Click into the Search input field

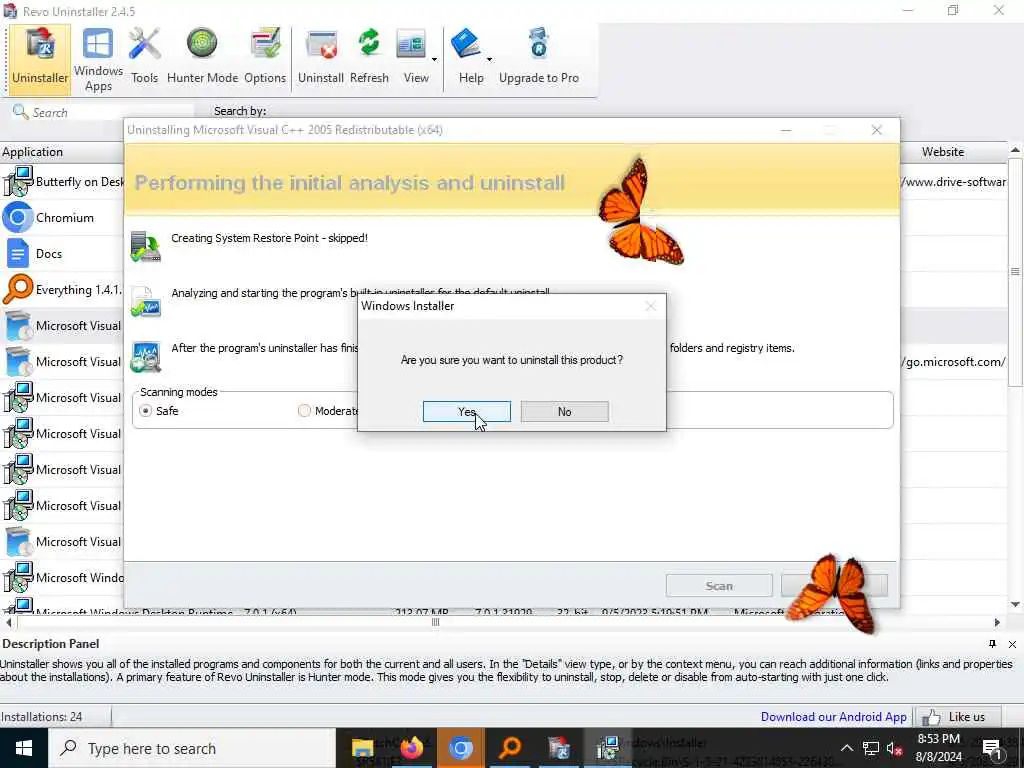[111, 112]
